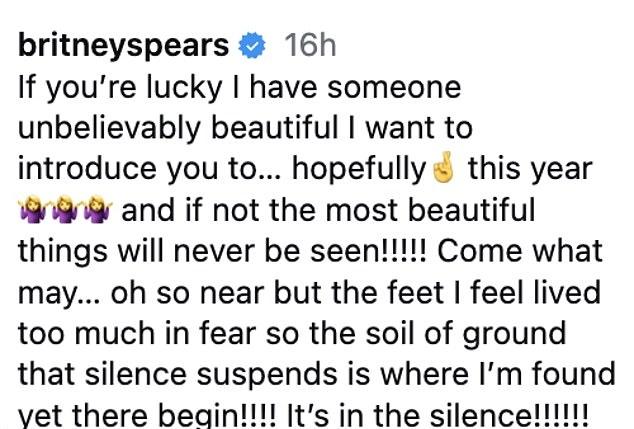
Task: Click the word 'hopefully' before emoji
Action: (360, 169)
